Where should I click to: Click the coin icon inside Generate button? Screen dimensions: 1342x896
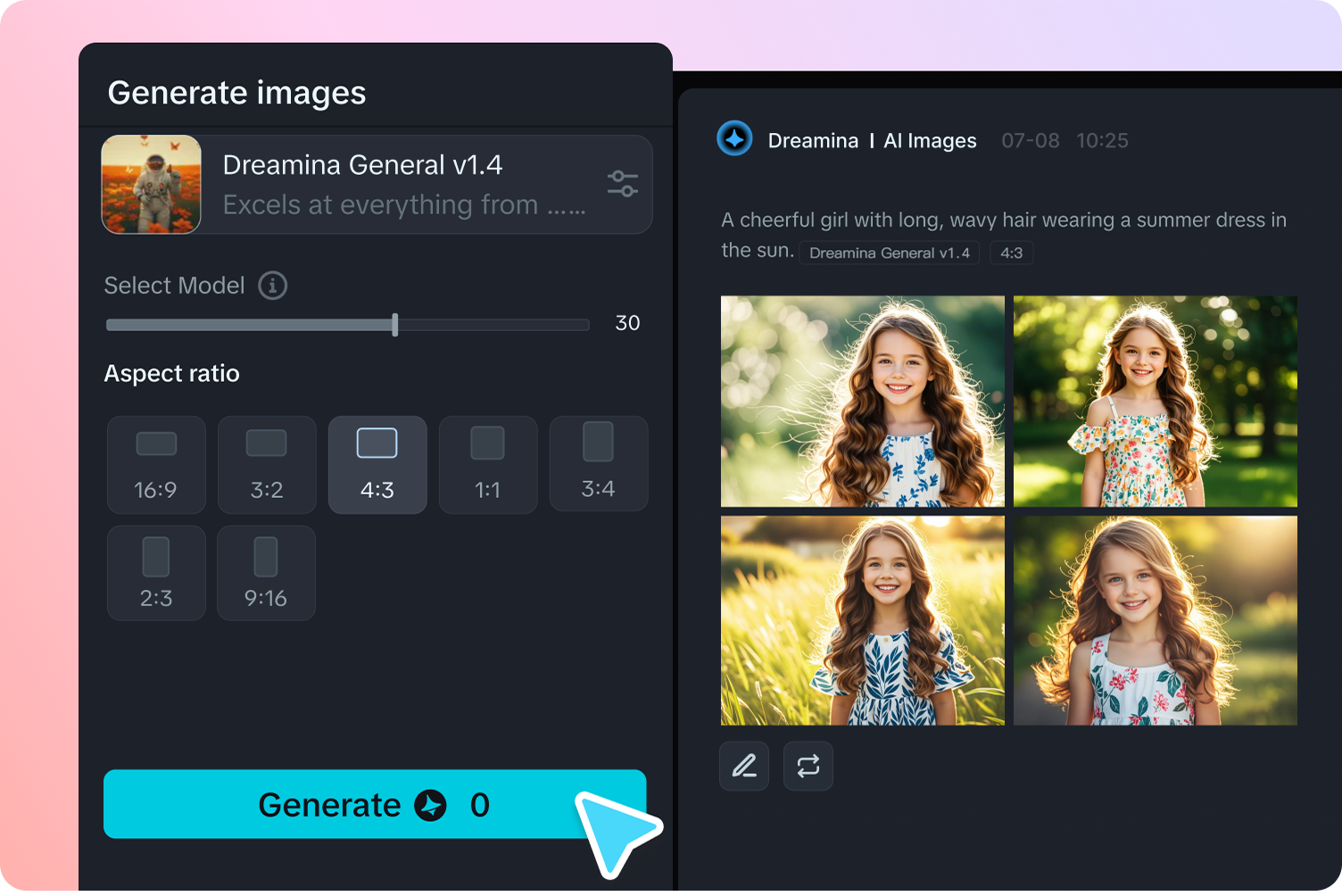[432, 804]
